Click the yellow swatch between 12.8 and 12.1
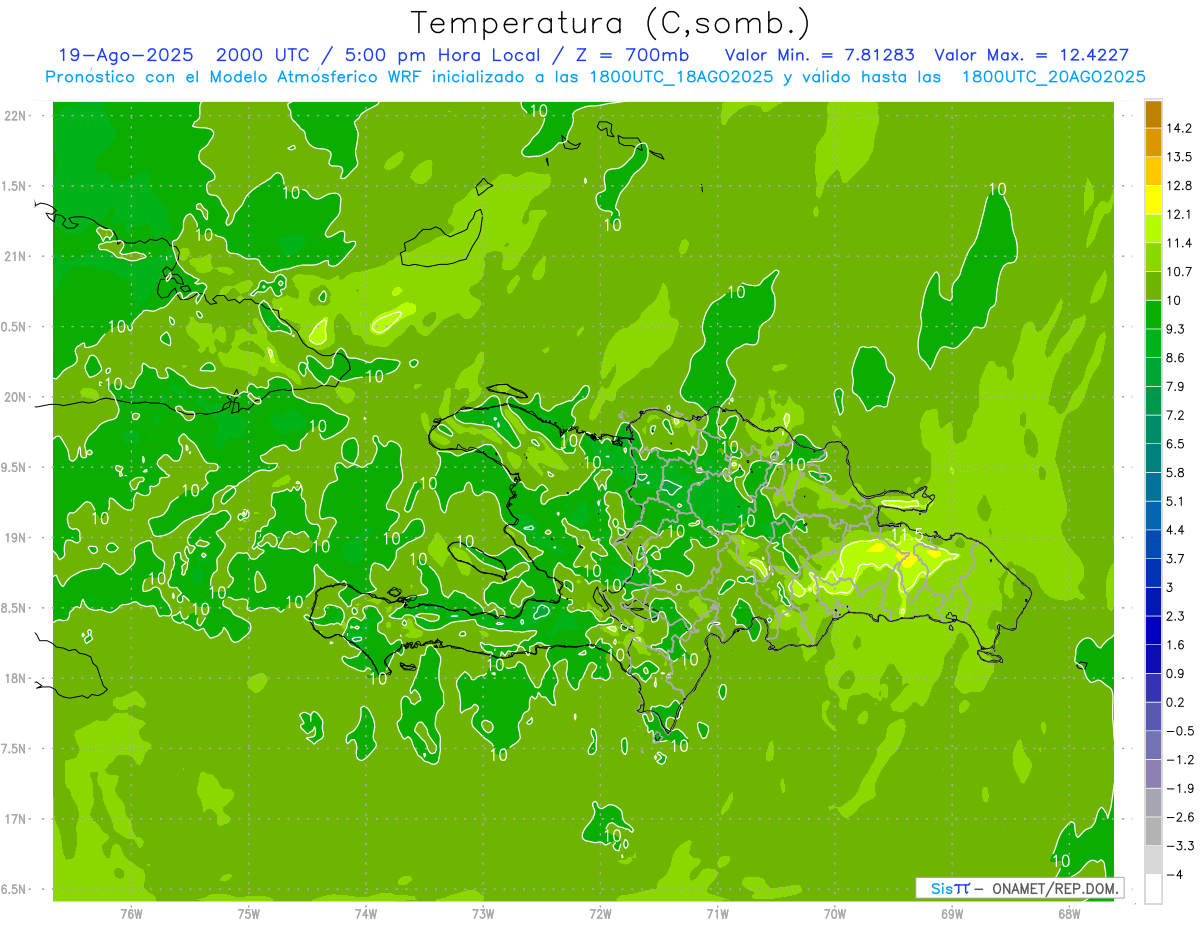This screenshot has height=927, width=1200. (x=1153, y=200)
